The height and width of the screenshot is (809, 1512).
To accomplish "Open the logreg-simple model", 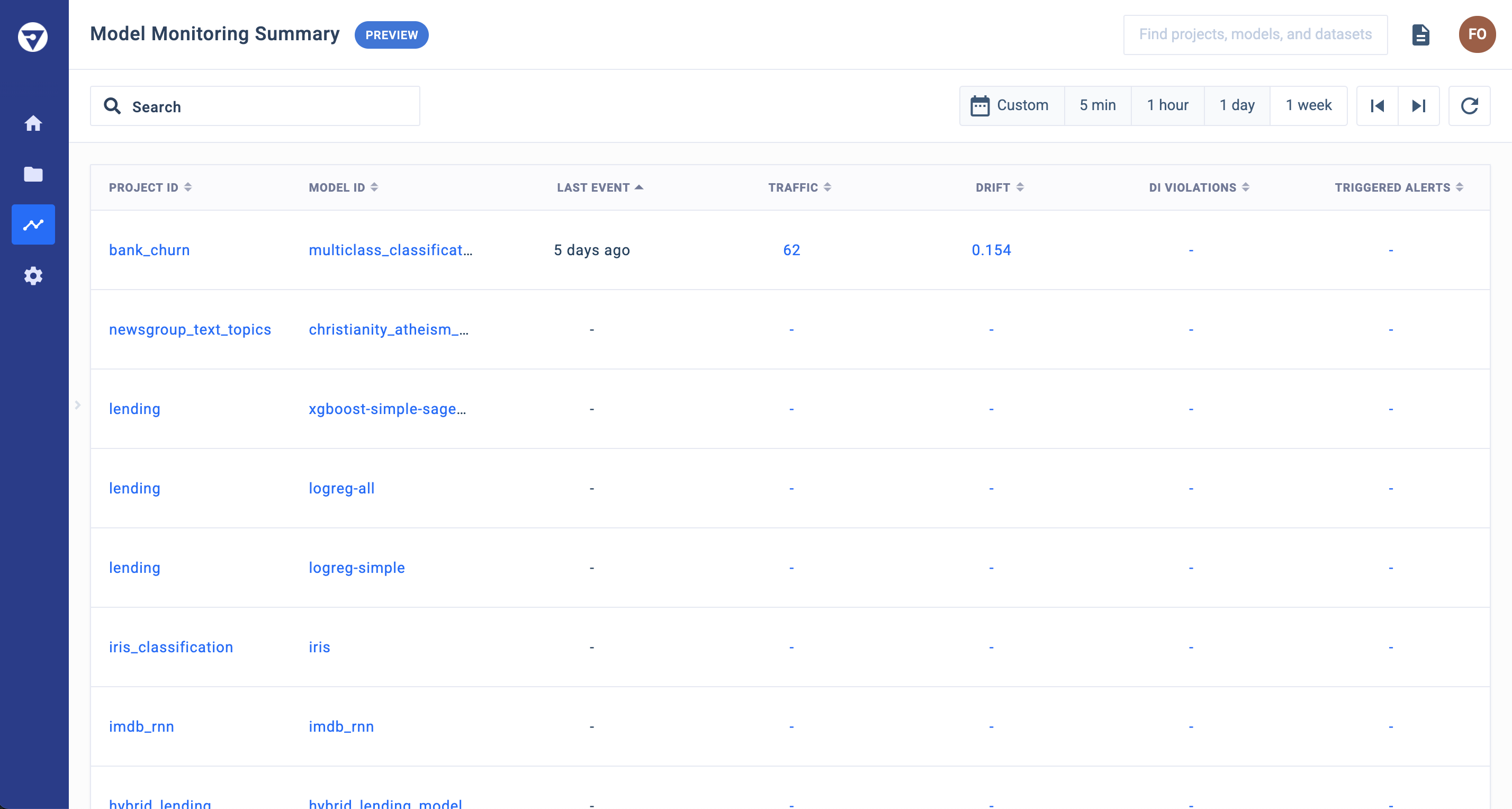I will click(x=357, y=568).
